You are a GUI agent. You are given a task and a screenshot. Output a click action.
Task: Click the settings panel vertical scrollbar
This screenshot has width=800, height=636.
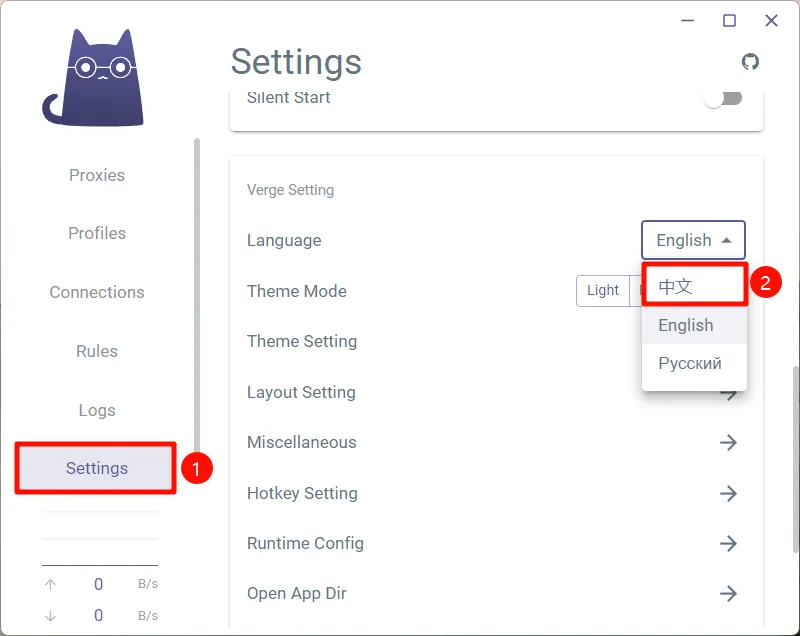coord(795,459)
